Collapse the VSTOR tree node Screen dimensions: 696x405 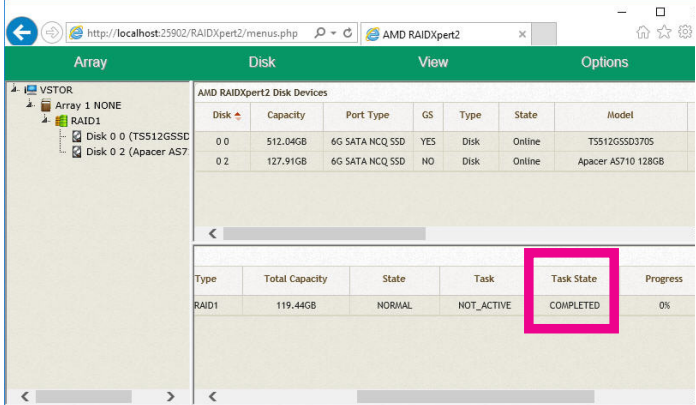point(14,89)
